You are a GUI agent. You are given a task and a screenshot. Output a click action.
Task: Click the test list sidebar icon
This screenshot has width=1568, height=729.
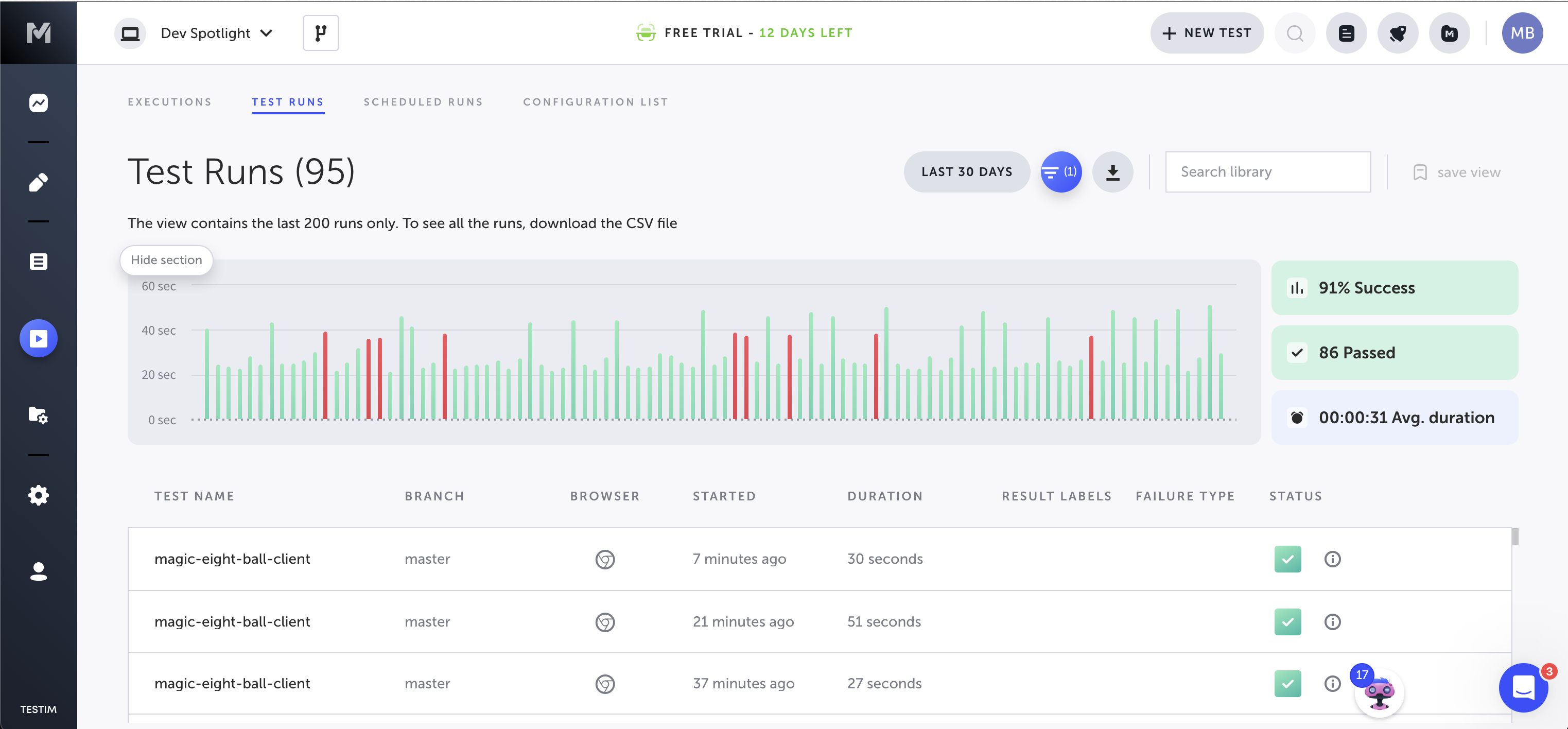(x=38, y=262)
